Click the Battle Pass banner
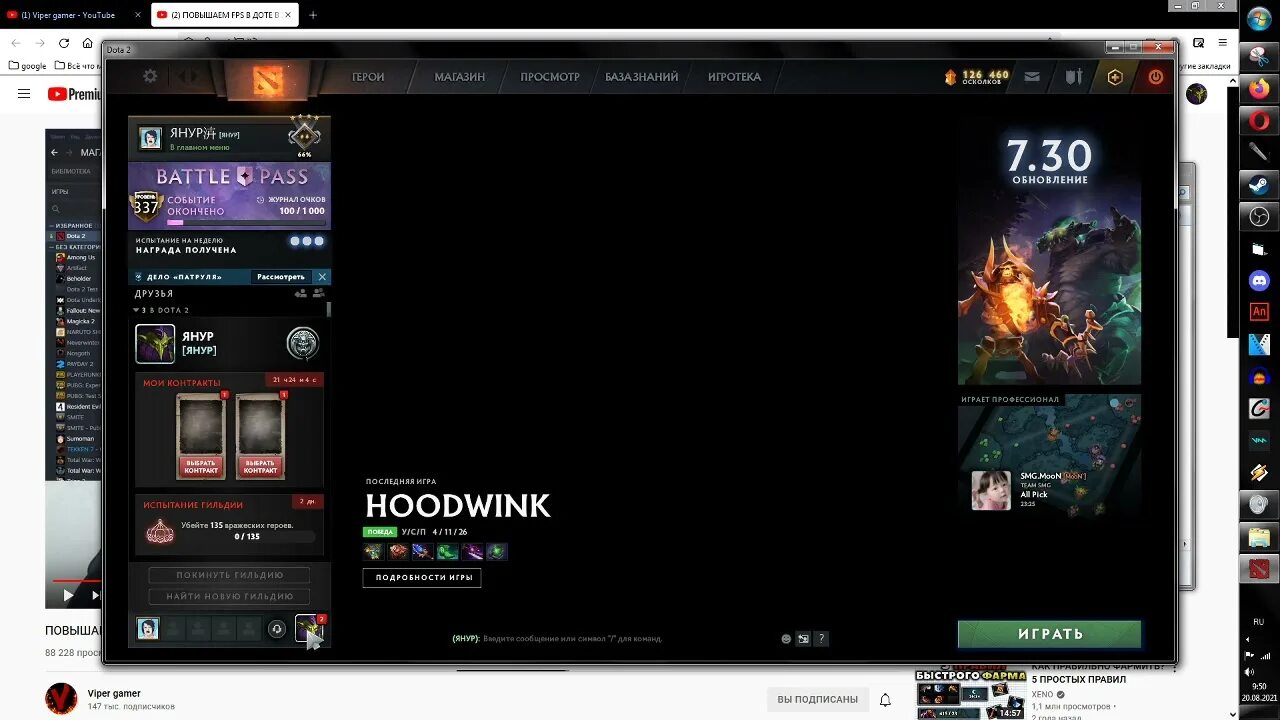The width and height of the screenshot is (1280, 720). (229, 196)
